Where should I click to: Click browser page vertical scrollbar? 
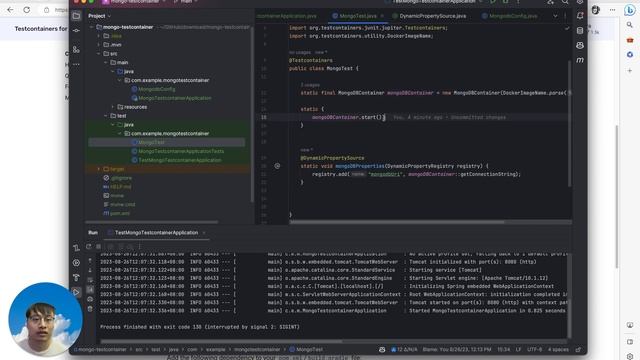617,196
